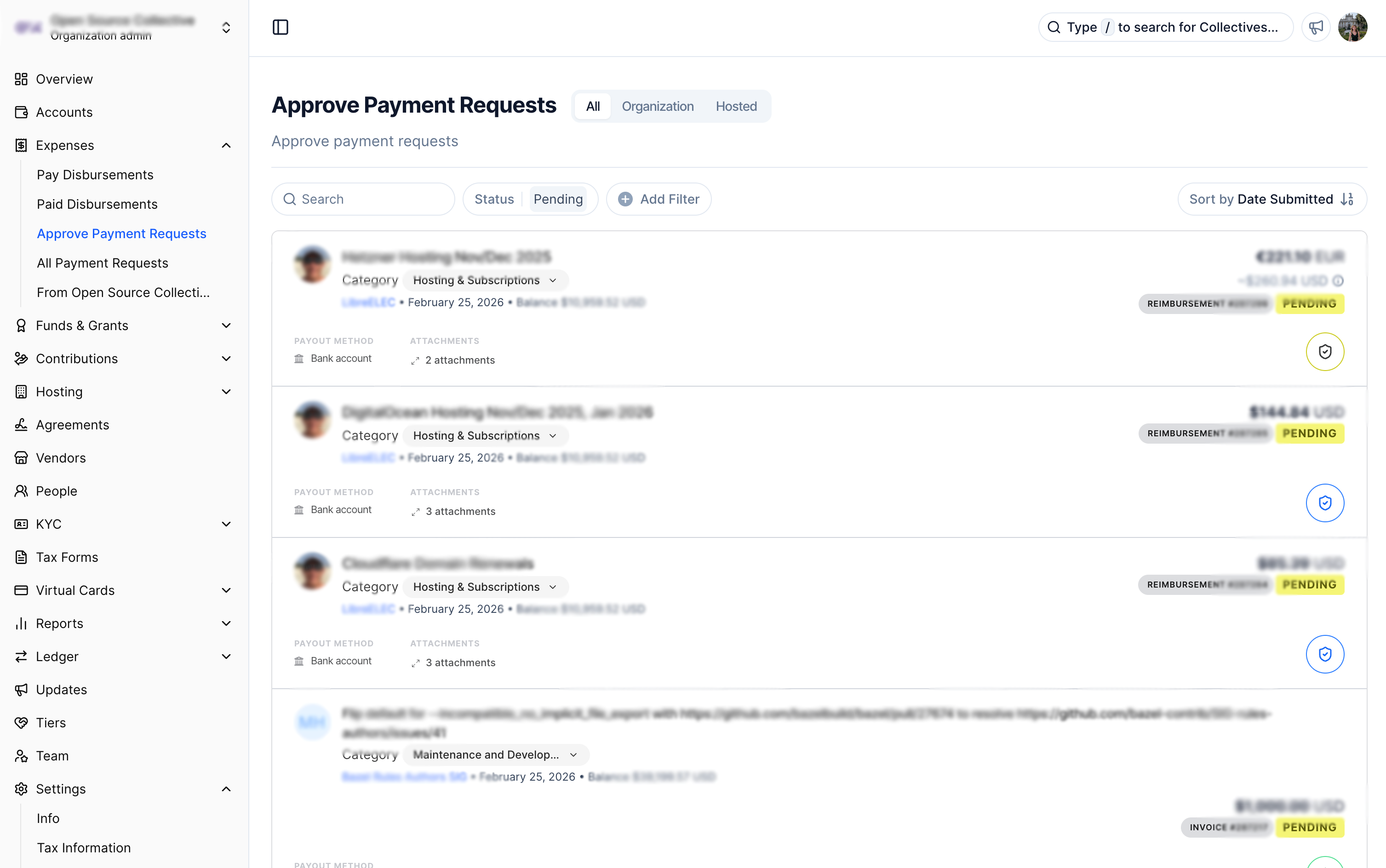Collapse the Expenses sidebar section
Viewport: 1386px width, 868px height.
tap(226, 145)
